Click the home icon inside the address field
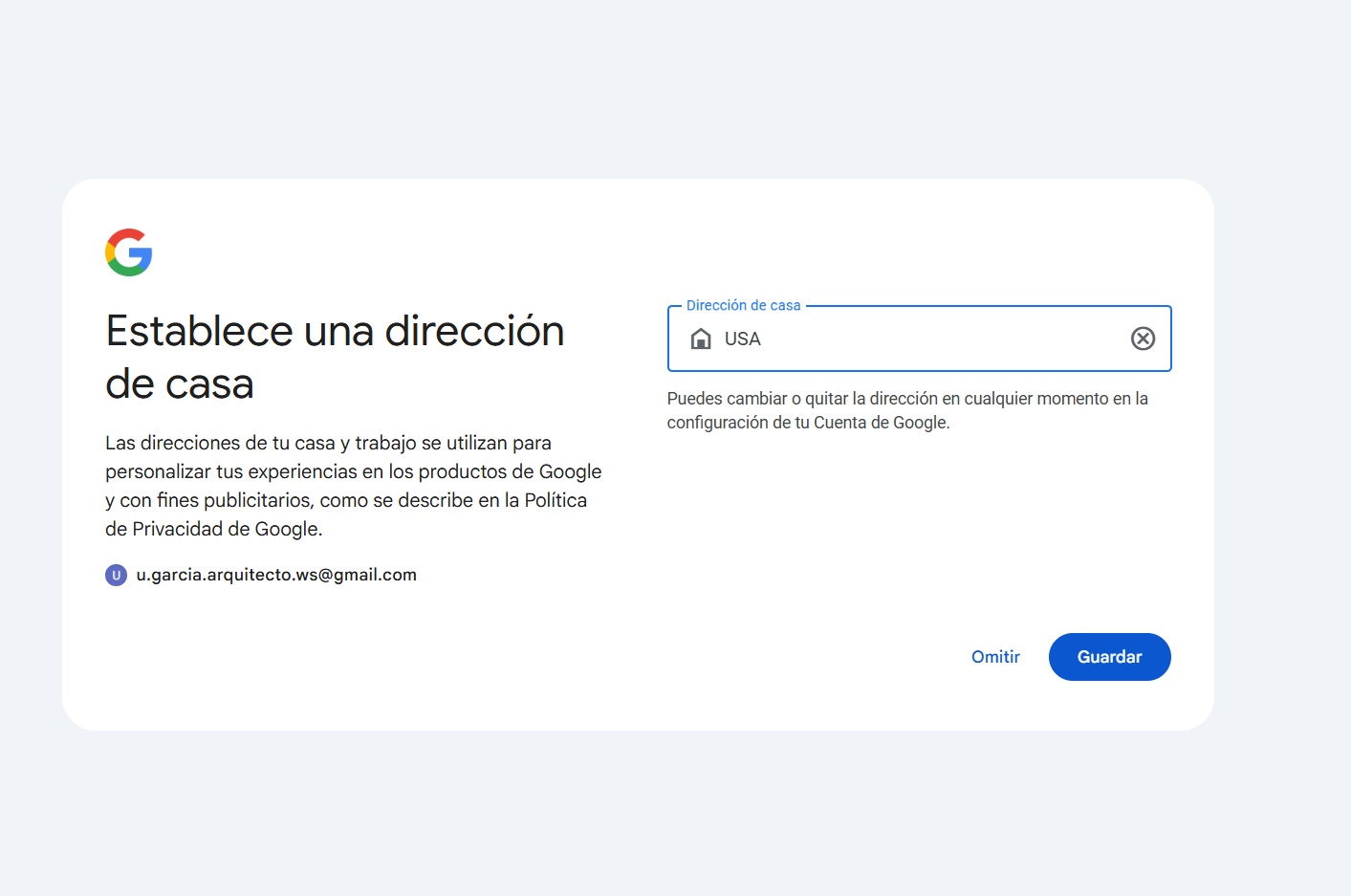Viewport: 1351px width, 896px height. click(x=701, y=339)
